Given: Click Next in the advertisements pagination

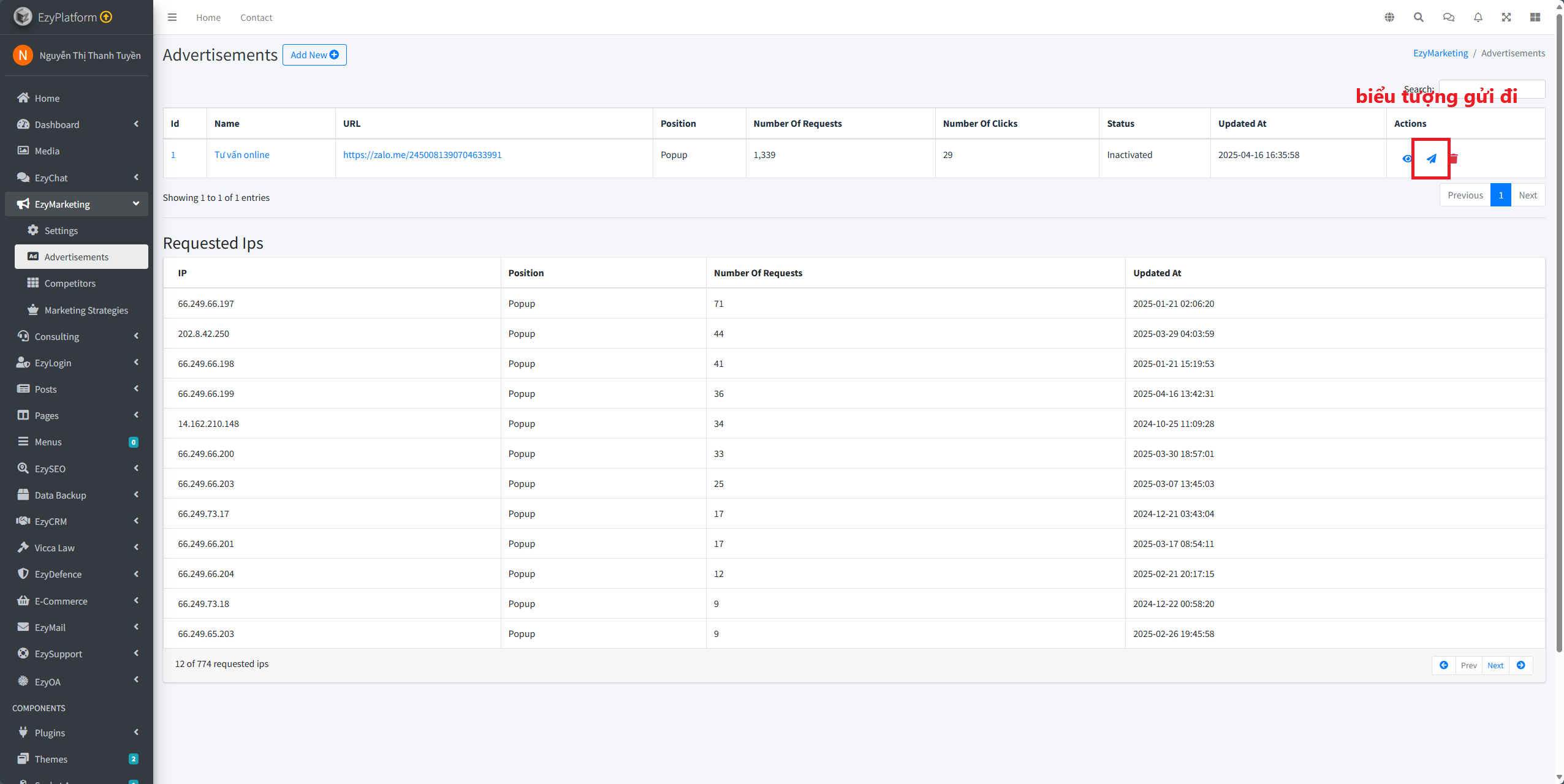Looking at the screenshot, I should (x=1528, y=195).
